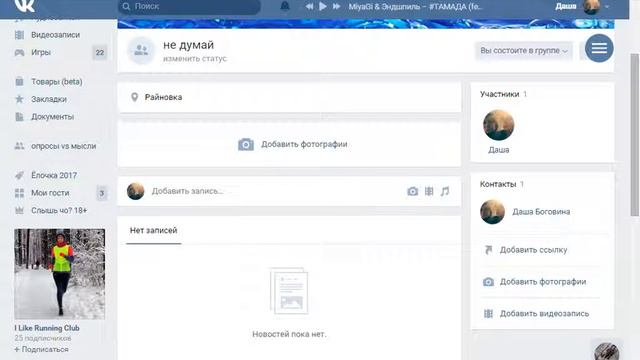Screen dimensions: 640x360
Task: Click the group avatar placeholder icon
Action: tap(141, 51)
